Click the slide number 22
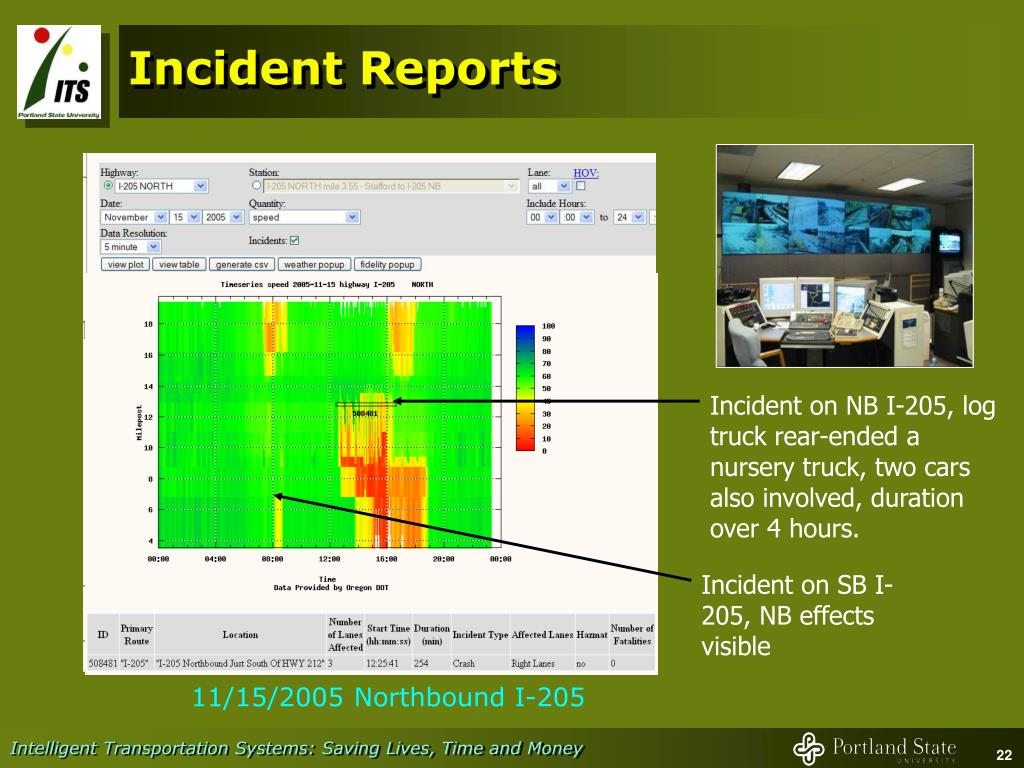The width and height of the screenshot is (1024, 768). (x=1004, y=755)
